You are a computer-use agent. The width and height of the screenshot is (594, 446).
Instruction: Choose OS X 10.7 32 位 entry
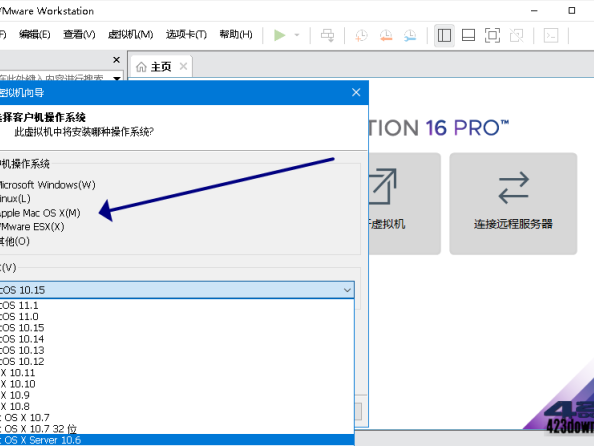177,429
